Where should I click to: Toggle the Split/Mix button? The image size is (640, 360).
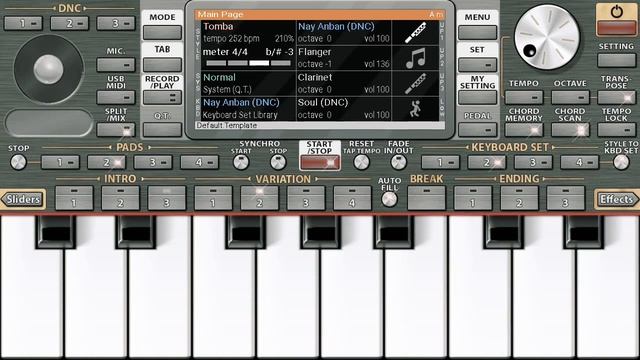(116, 130)
